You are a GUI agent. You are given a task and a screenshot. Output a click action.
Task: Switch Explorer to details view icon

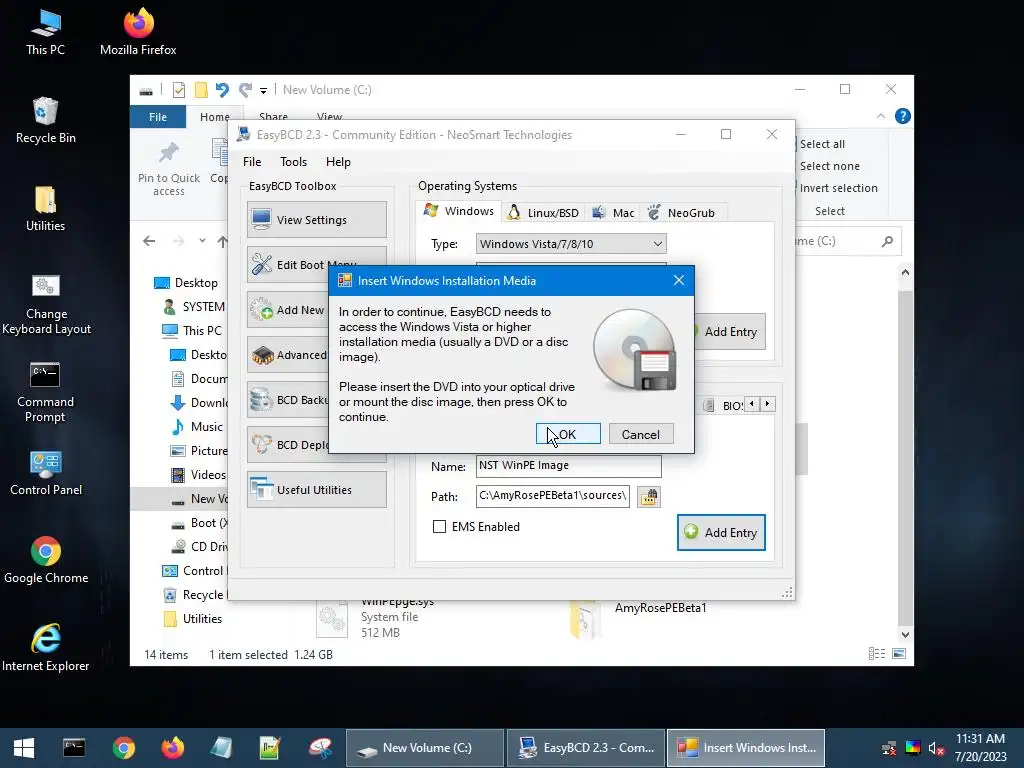pos(877,654)
